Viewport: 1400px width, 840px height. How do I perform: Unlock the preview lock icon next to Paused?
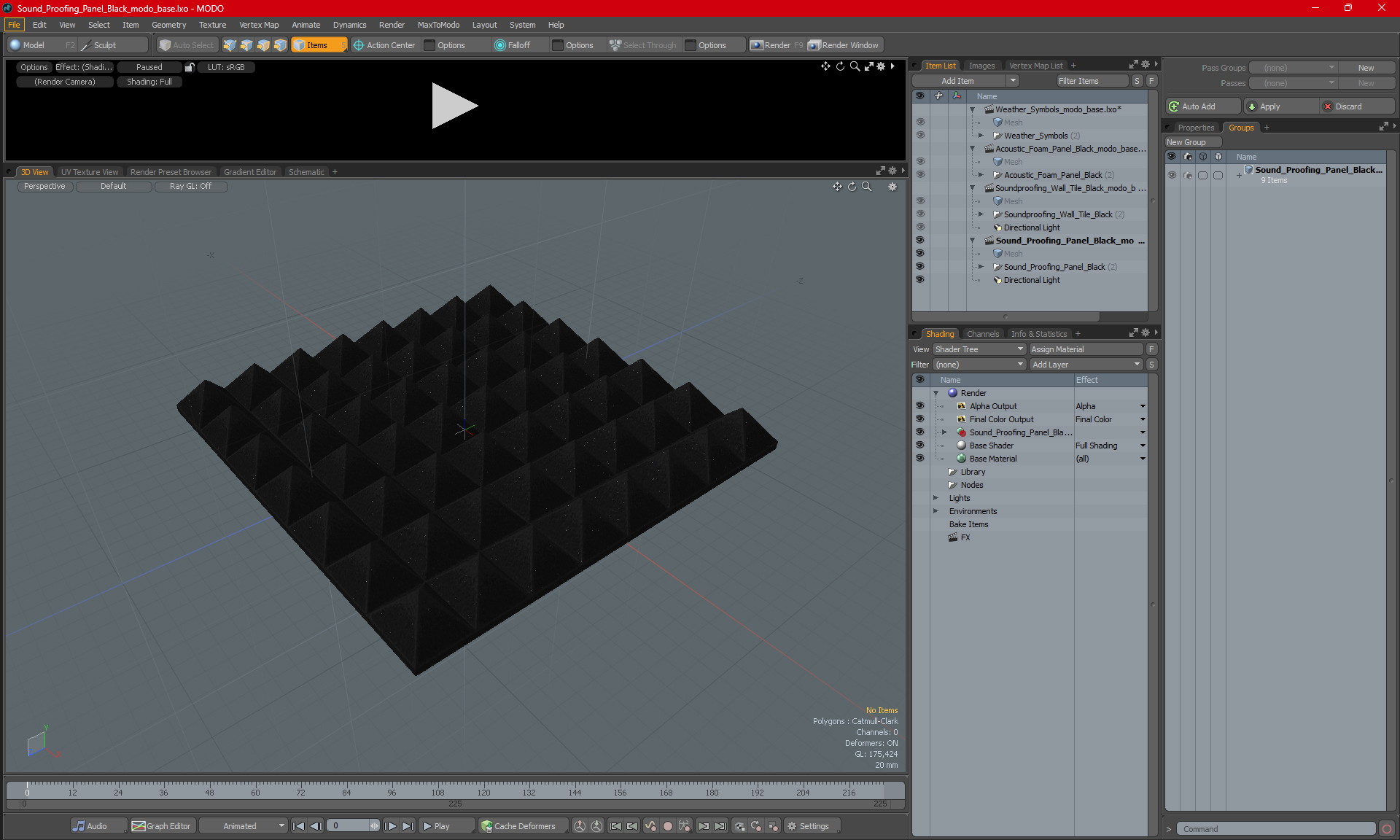point(190,67)
